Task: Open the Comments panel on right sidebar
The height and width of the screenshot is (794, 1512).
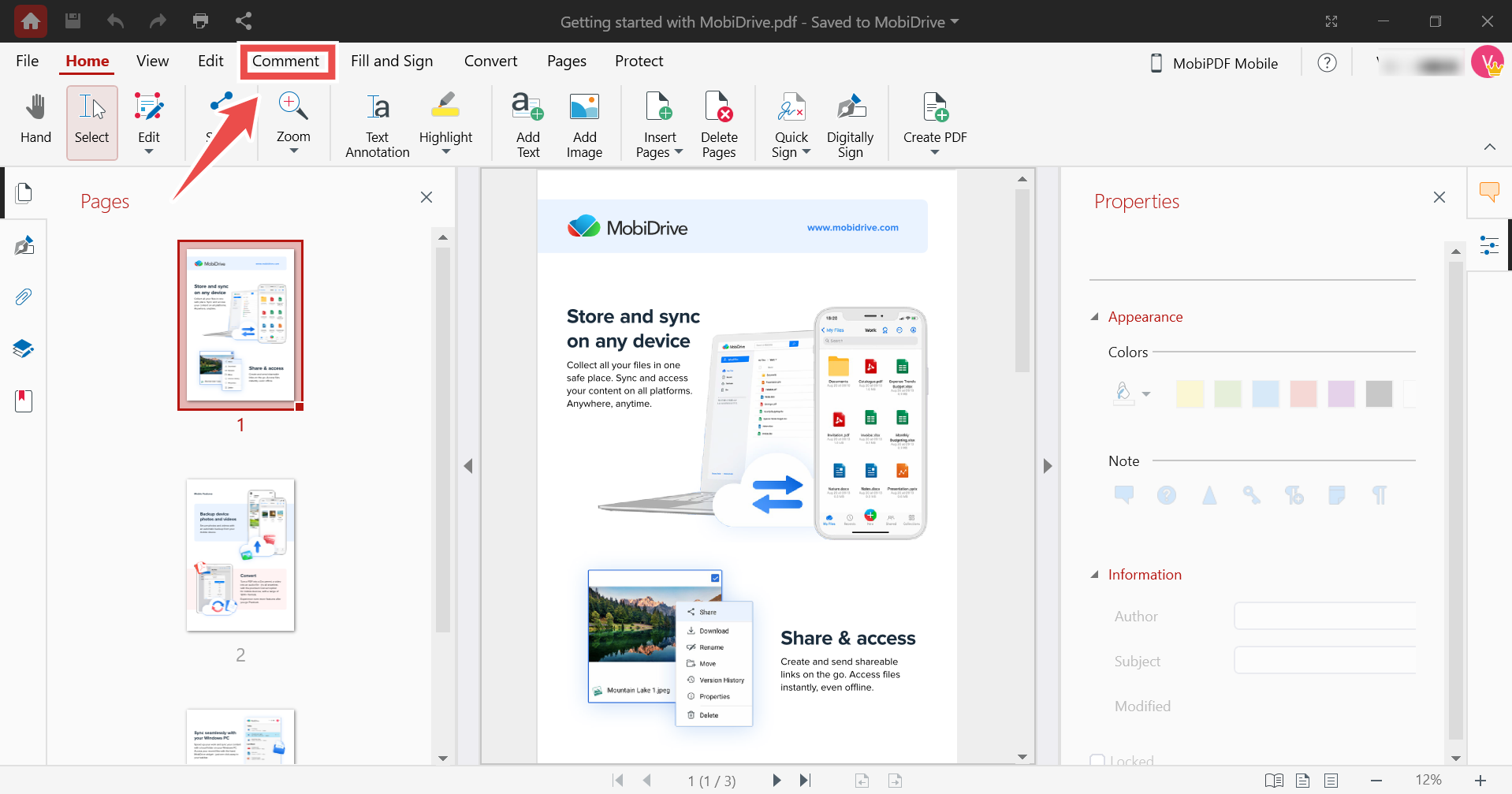Action: (1489, 192)
